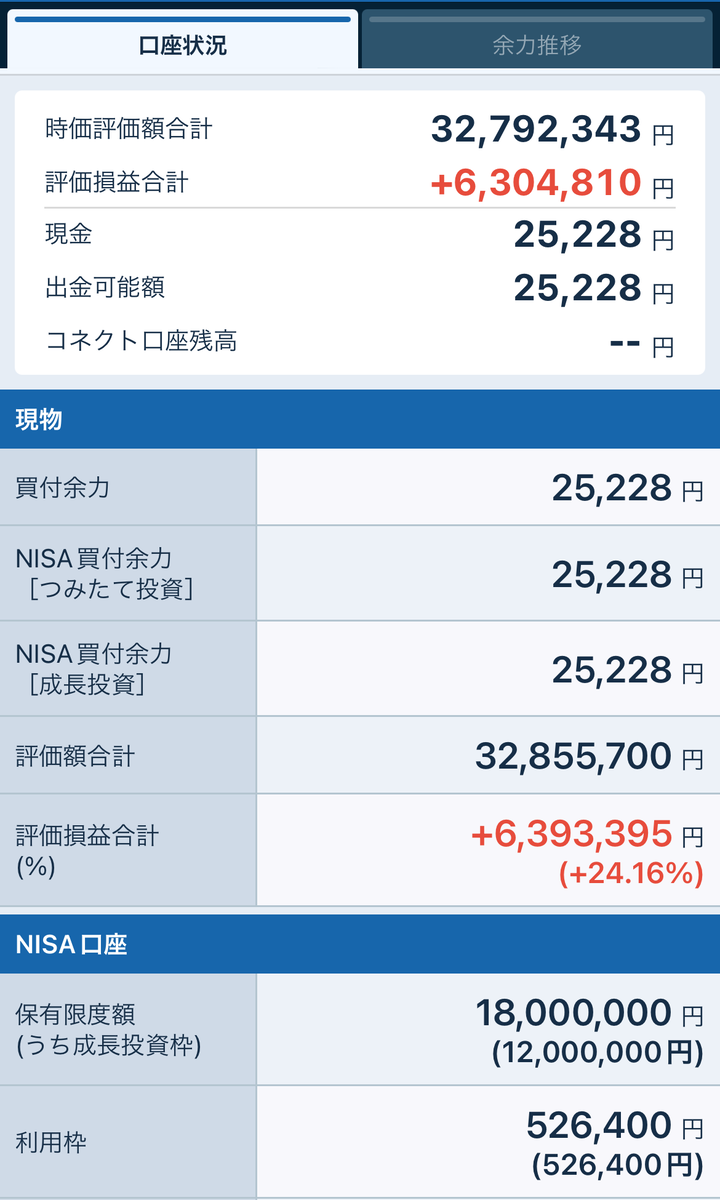This screenshot has width=720, height=1200.
Task: Tap the +24.16% percentage figure
Action: [x=630, y=874]
